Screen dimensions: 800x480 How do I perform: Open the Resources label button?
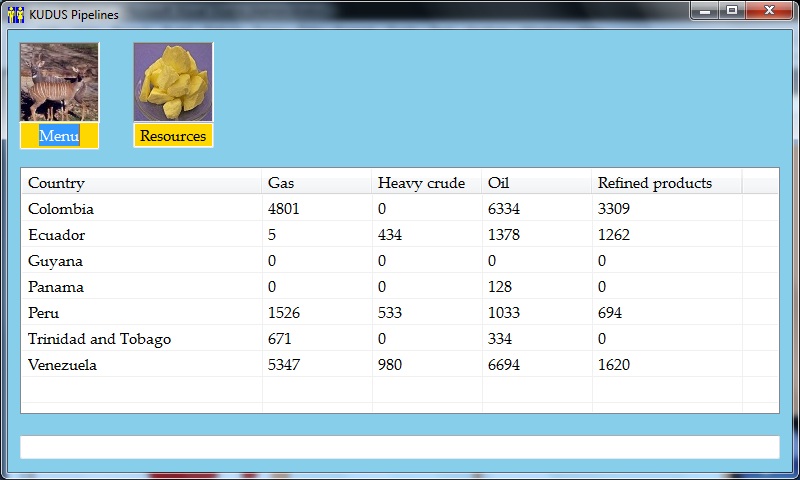pyautogui.click(x=173, y=136)
